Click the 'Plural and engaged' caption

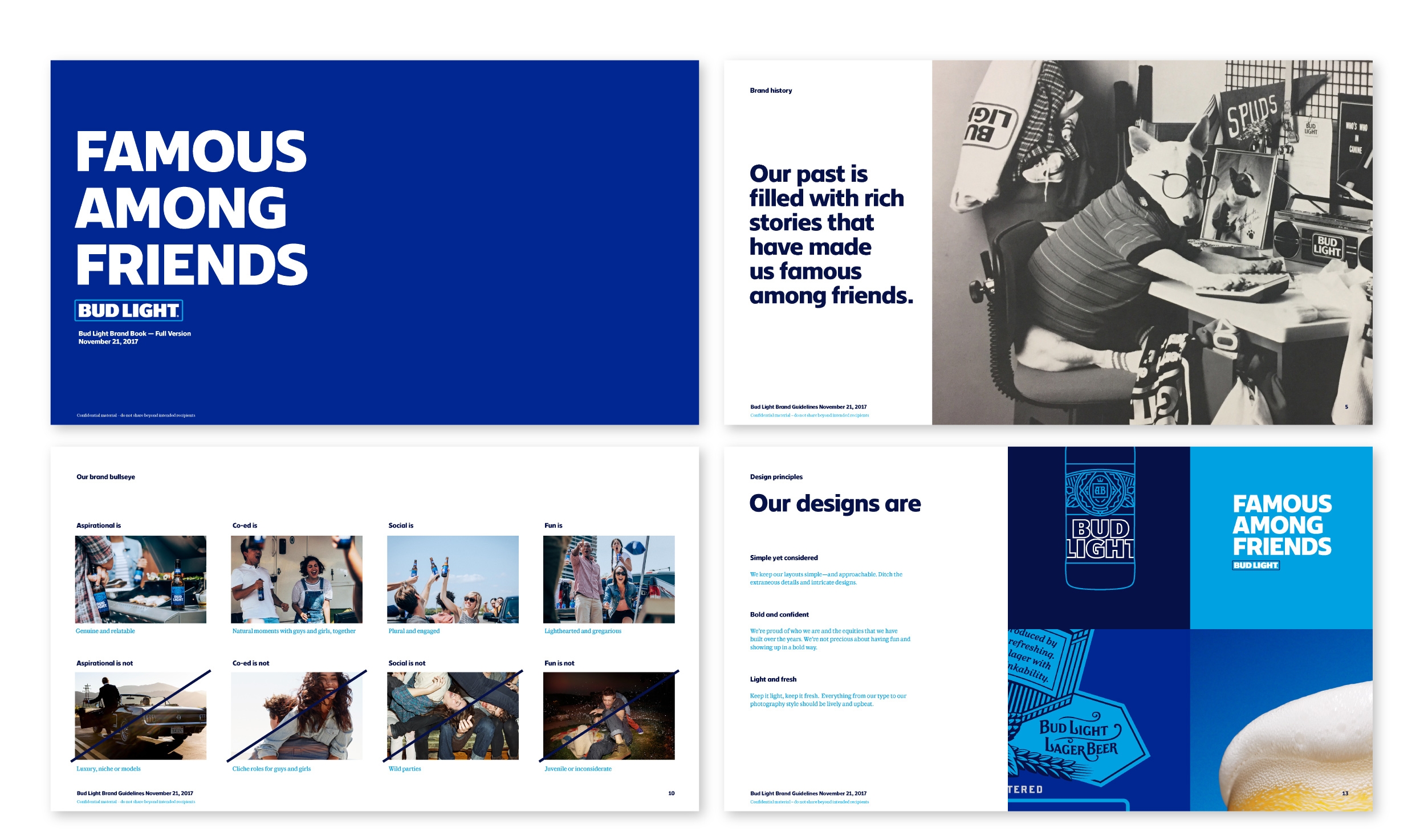pos(414,631)
